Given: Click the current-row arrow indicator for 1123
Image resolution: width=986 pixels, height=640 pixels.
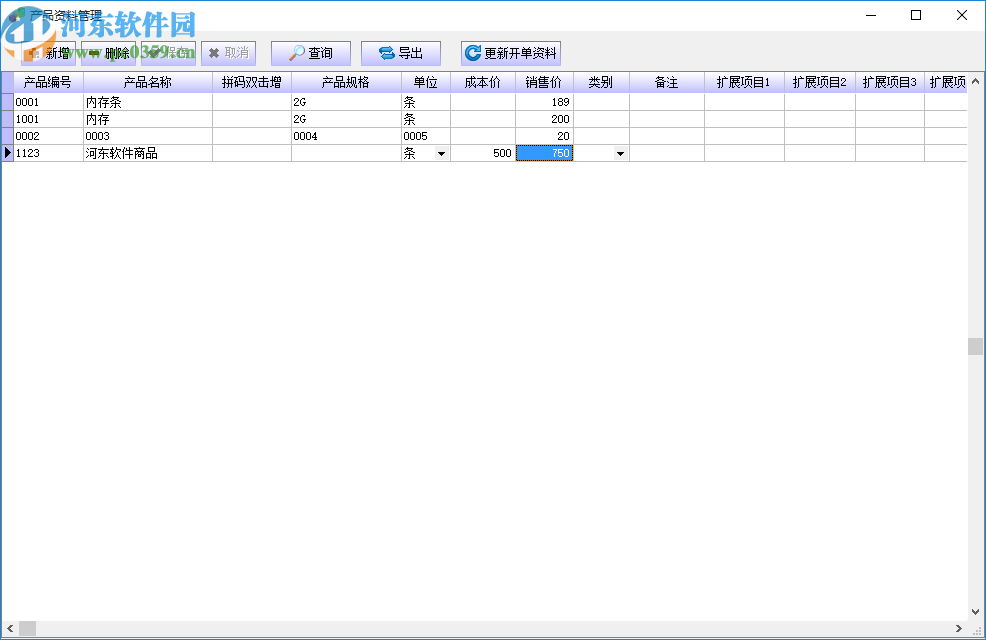Looking at the screenshot, I should [x=8, y=153].
